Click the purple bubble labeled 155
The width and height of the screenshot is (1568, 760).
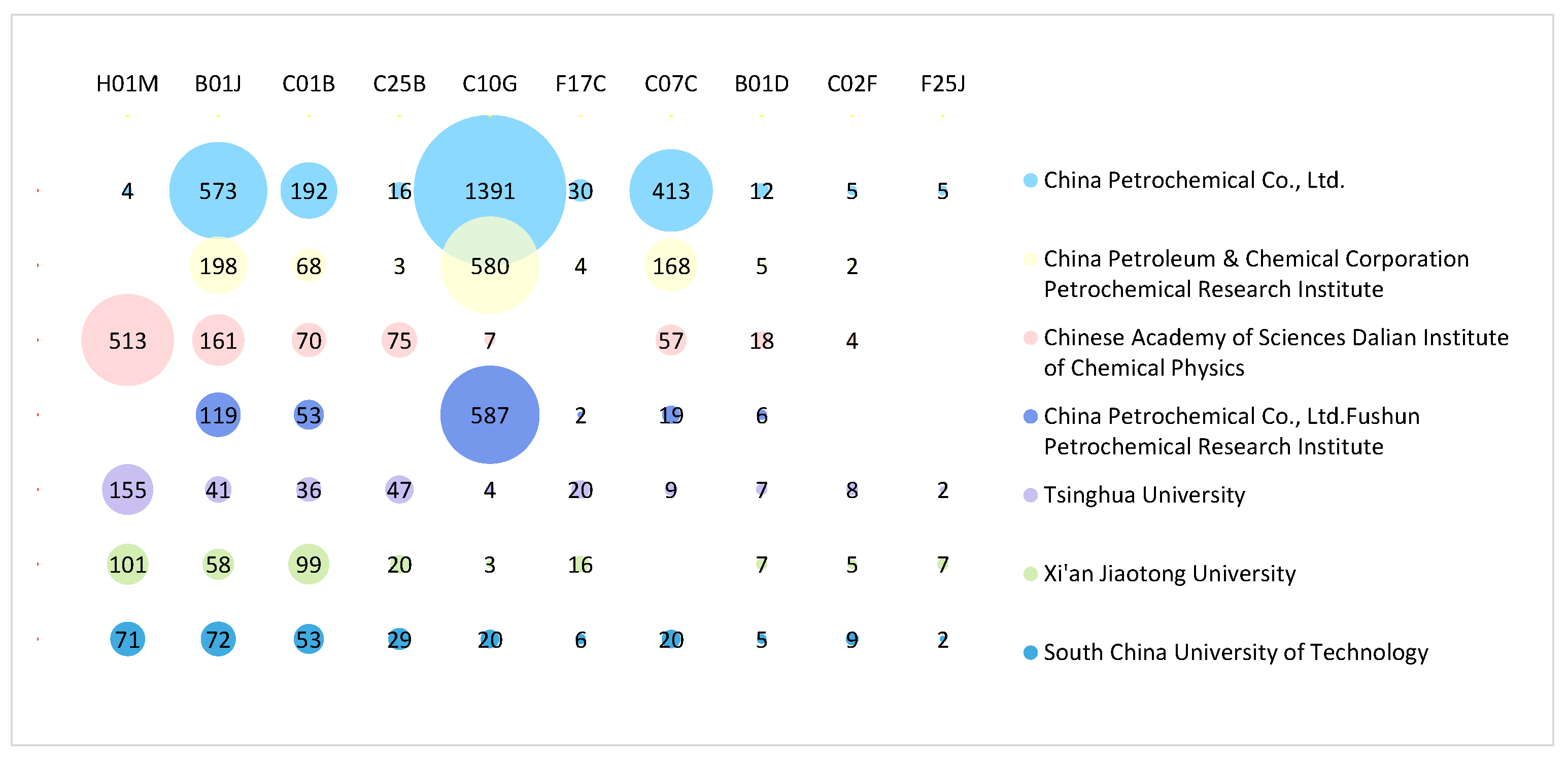click(127, 489)
